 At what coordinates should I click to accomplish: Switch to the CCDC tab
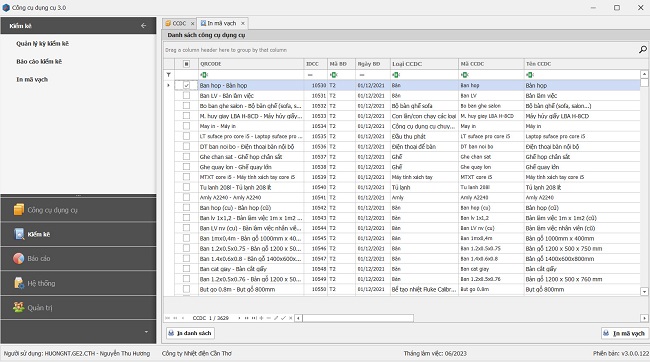click(179, 23)
